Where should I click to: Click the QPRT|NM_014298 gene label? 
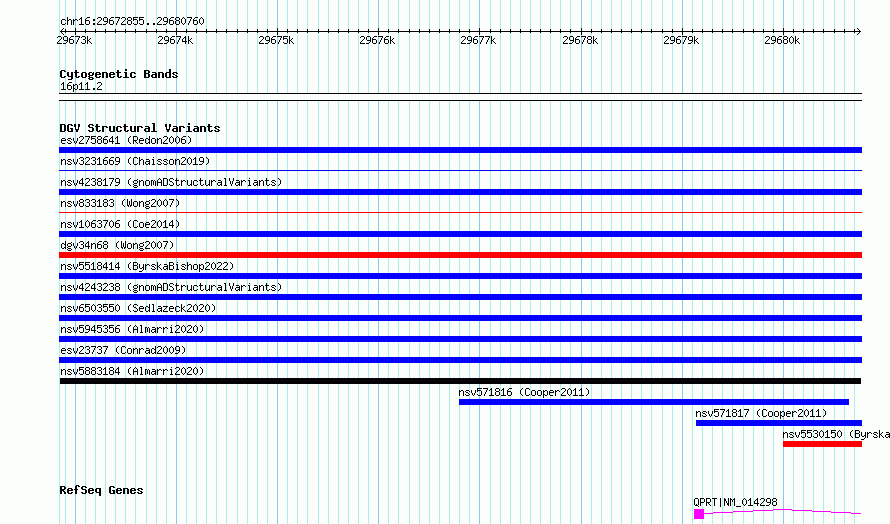pos(735,502)
